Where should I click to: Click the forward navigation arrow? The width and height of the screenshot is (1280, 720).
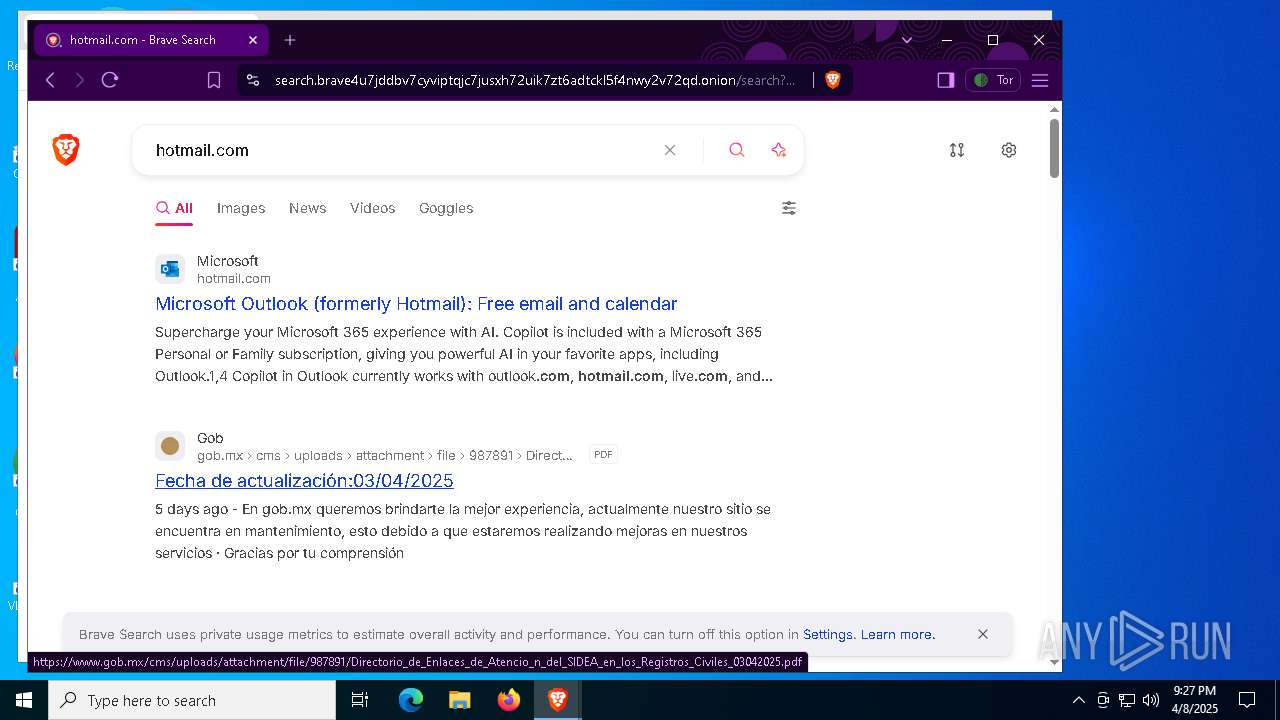point(80,80)
